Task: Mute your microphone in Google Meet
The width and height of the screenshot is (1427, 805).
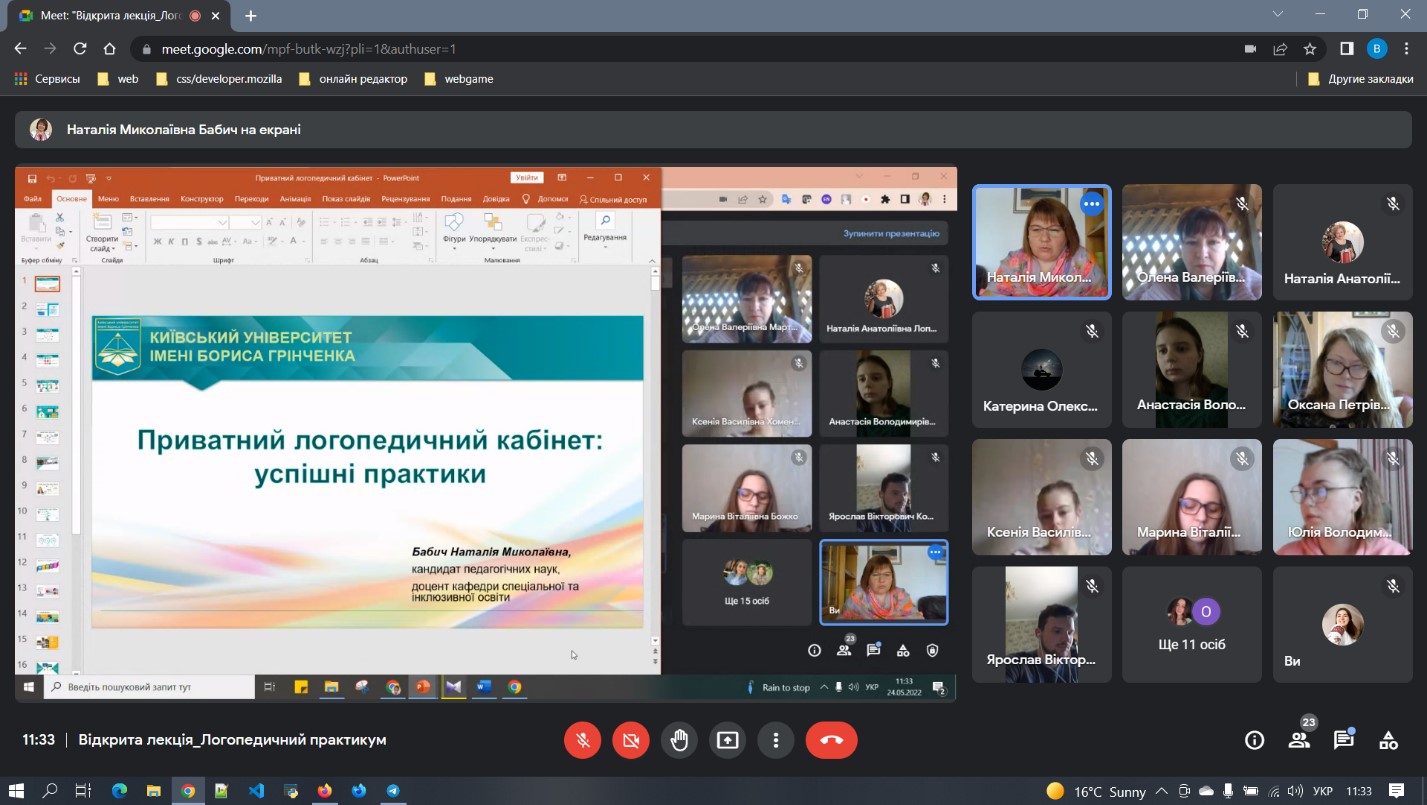Action: coord(583,740)
